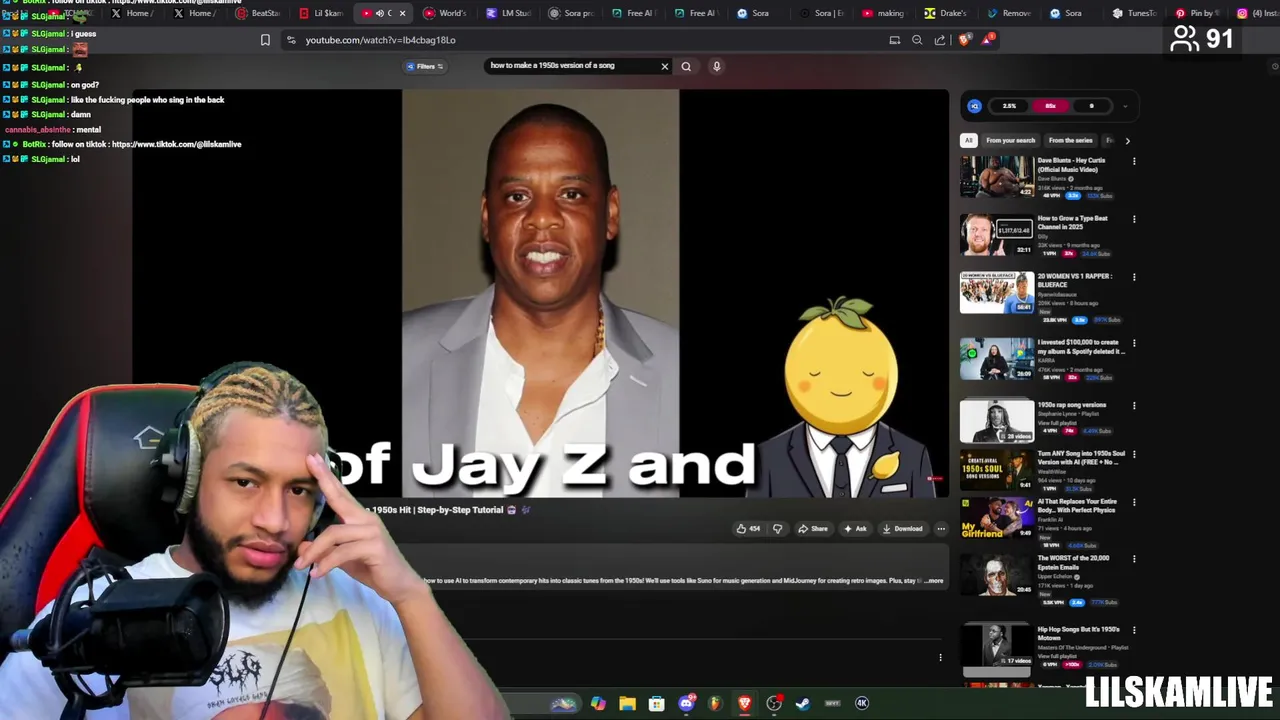Open the menu for the 'WORST of the 20,000' video
The image size is (1280, 720).
[x=1133, y=559]
